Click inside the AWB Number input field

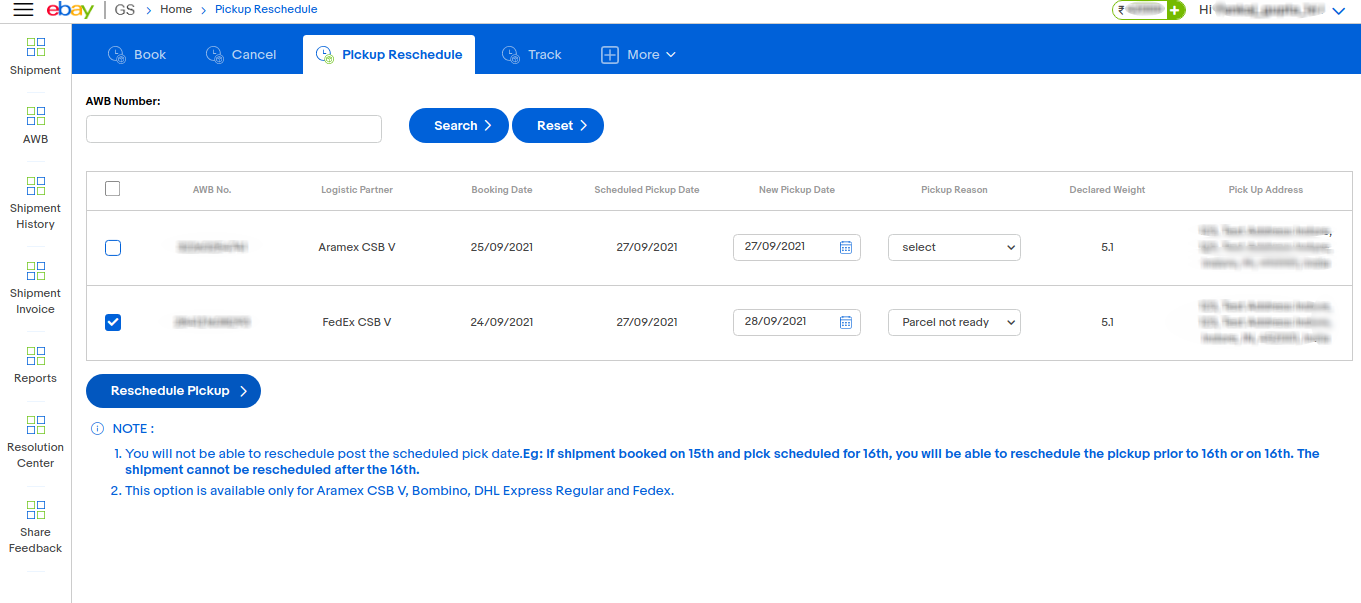pos(233,129)
